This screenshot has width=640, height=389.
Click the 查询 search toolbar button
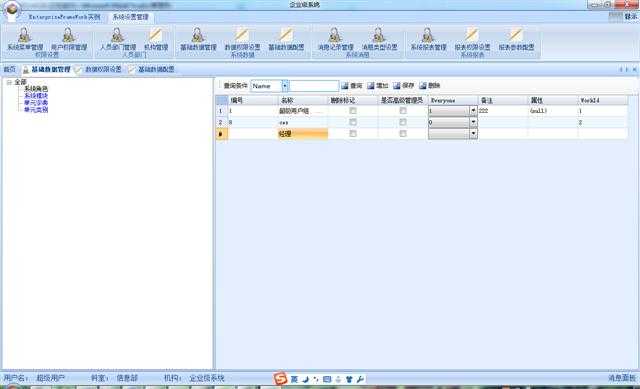pyautogui.click(x=352, y=85)
